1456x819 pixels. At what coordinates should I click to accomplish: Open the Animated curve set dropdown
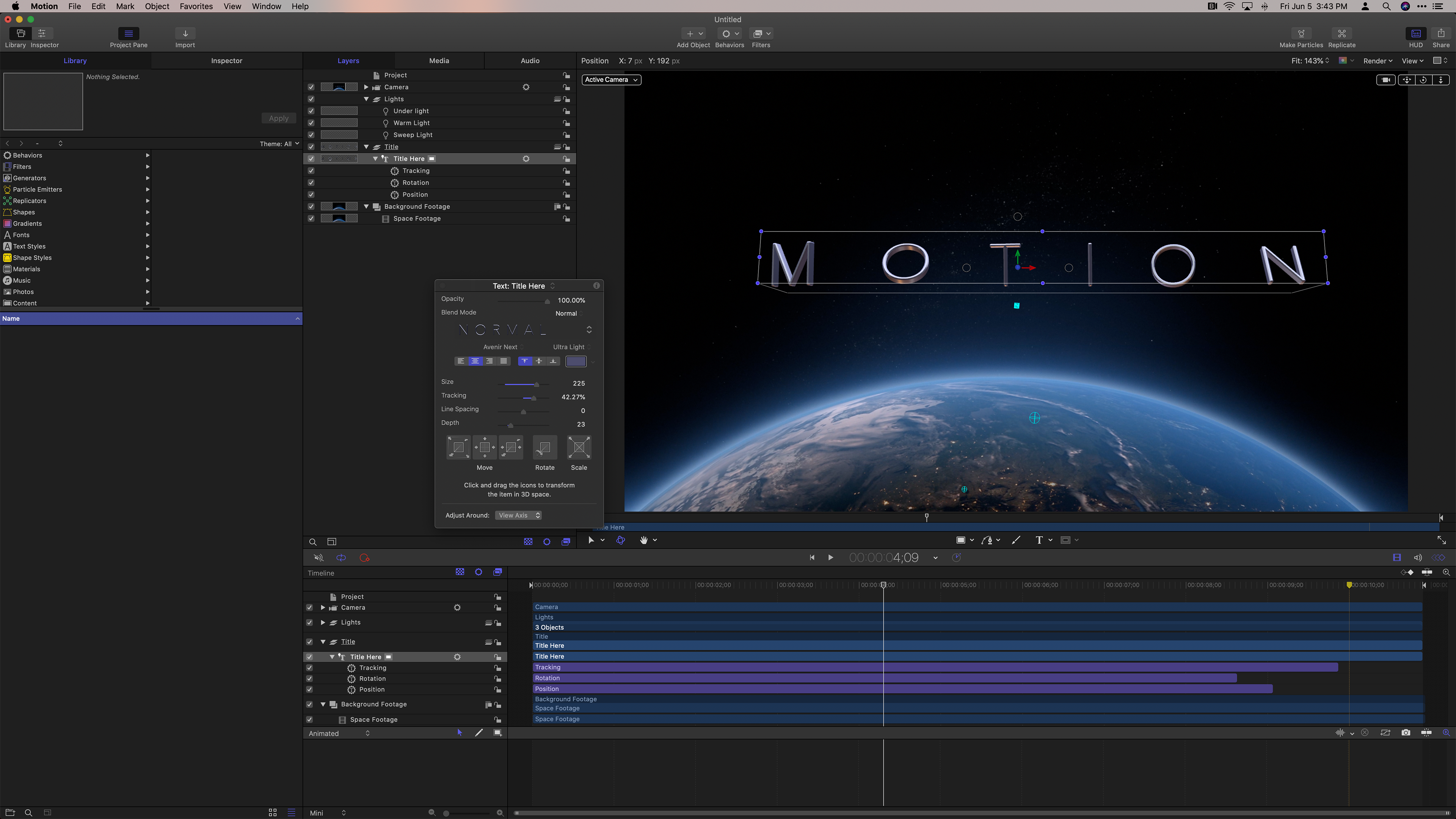pos(339,734)
